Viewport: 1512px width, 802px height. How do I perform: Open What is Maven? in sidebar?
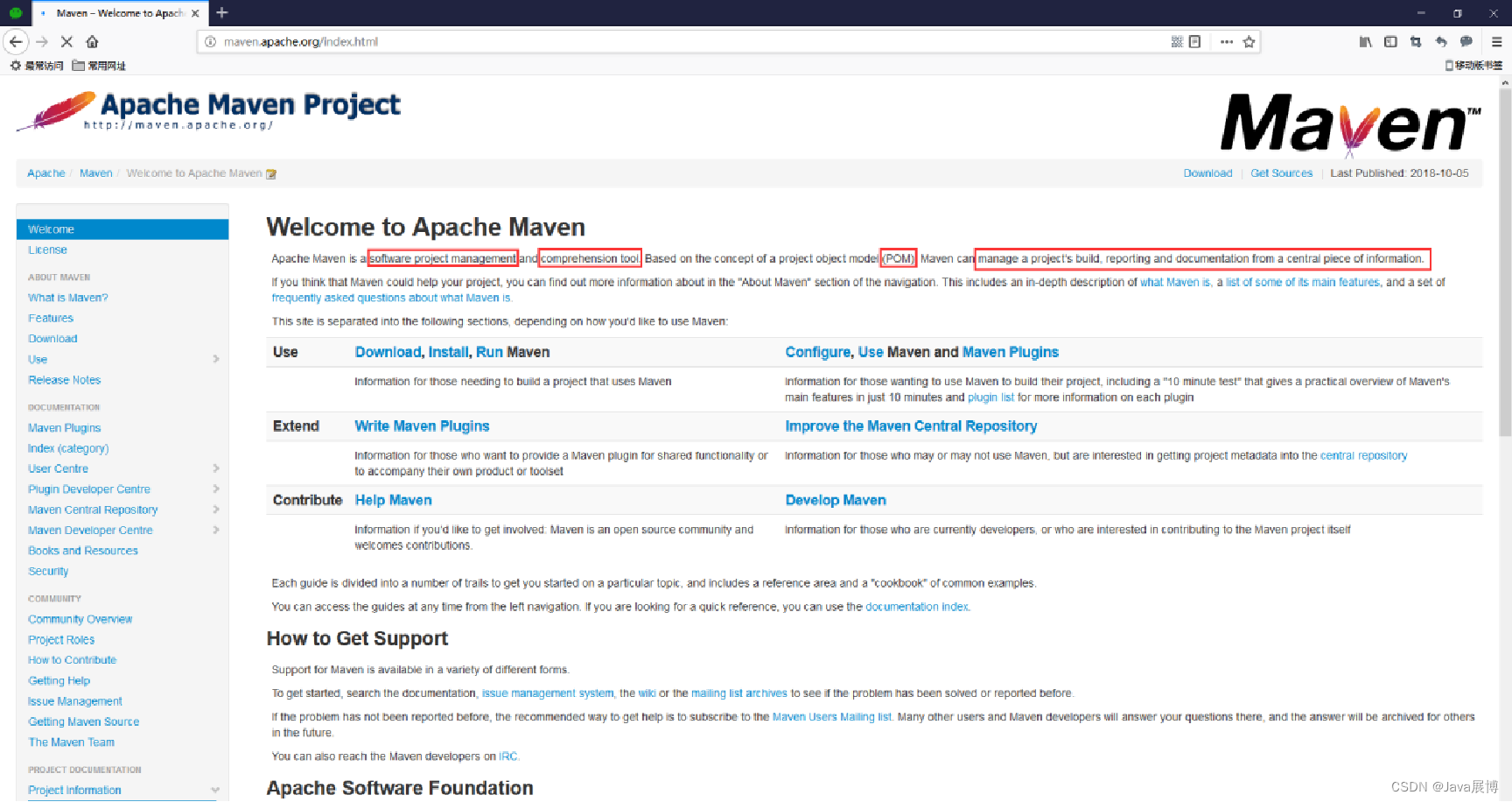point(68,298)
